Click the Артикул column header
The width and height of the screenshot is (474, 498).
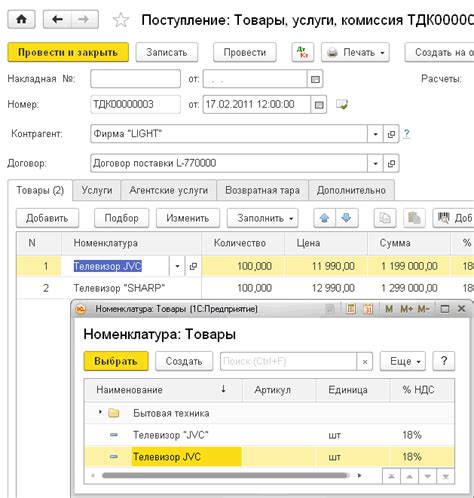point(279,389)
